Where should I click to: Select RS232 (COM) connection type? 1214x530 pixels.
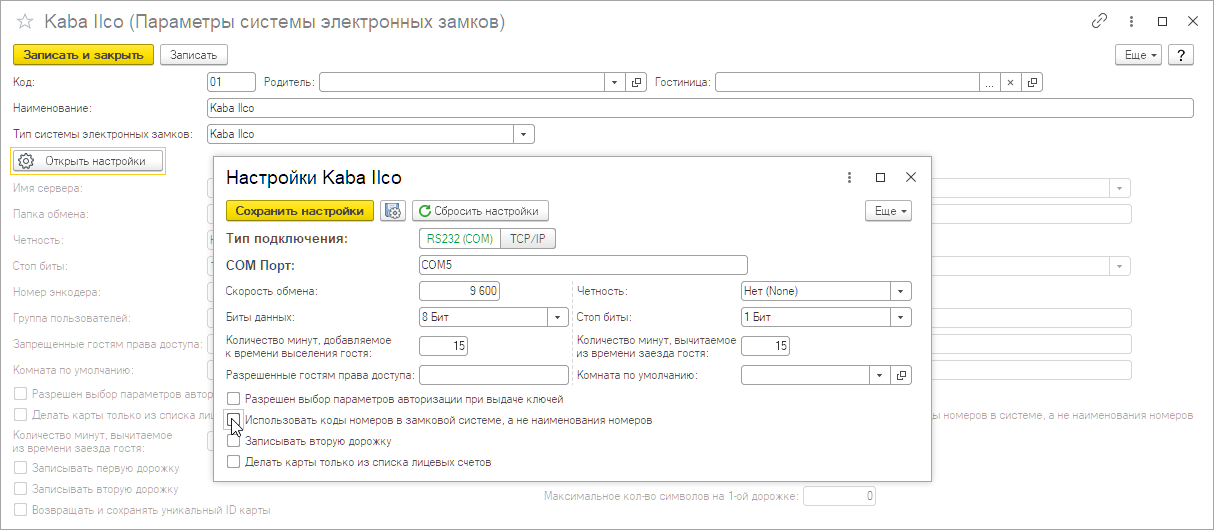[459, 238]
